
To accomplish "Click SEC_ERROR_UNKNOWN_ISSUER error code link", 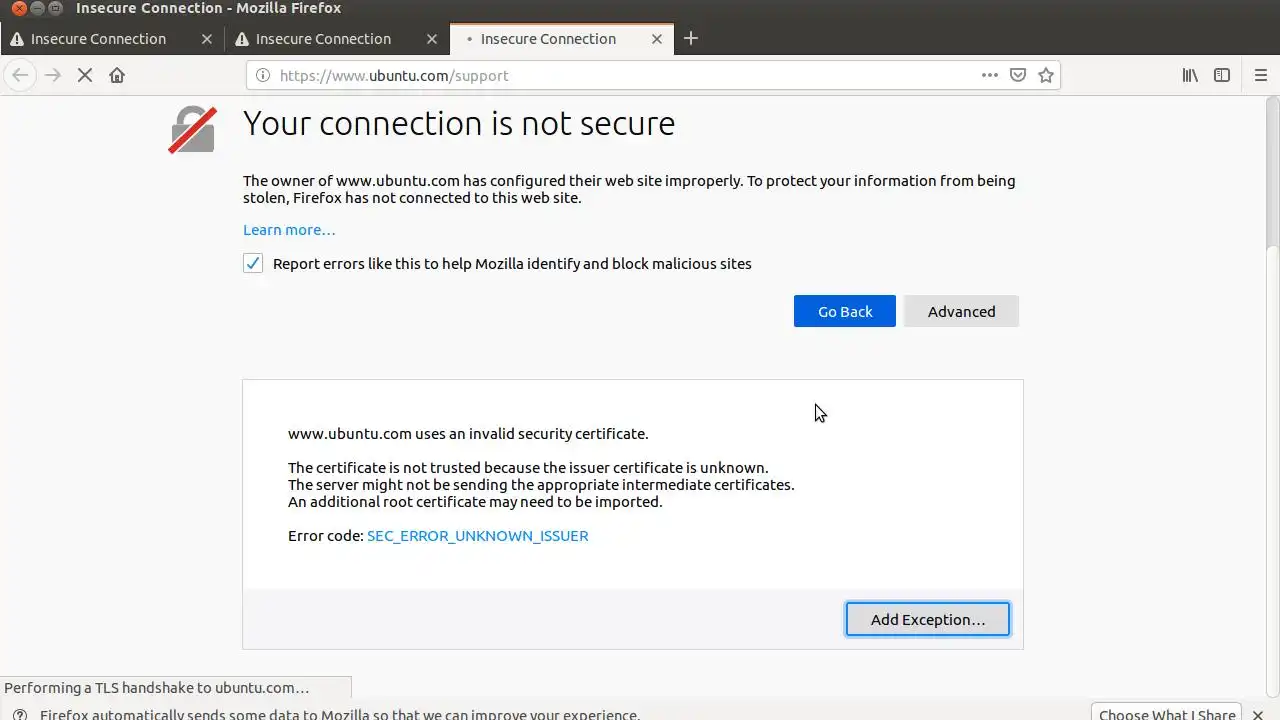I will click(x=477, y=536).
